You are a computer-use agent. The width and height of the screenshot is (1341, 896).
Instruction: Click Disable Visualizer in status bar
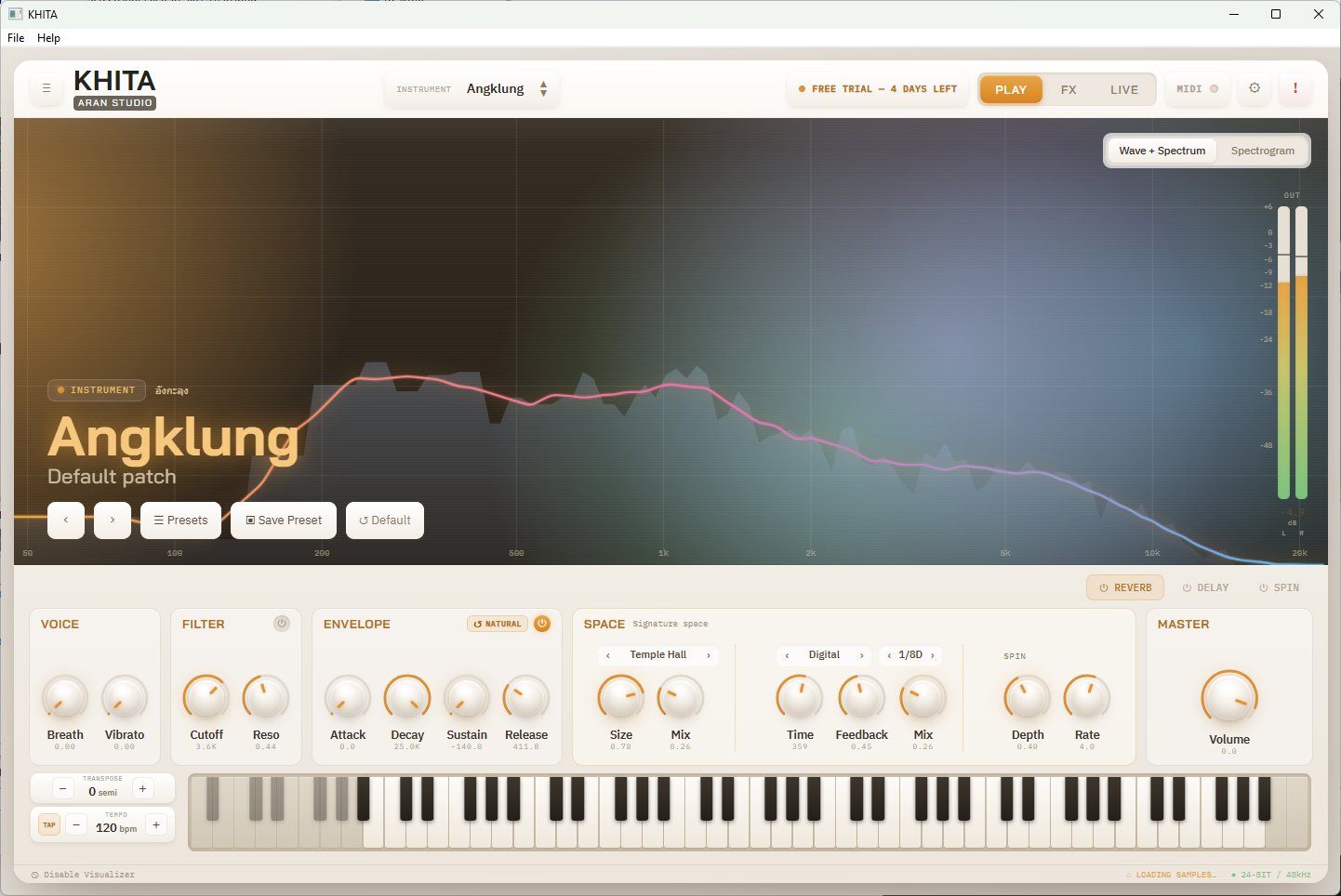coord(83,875)
